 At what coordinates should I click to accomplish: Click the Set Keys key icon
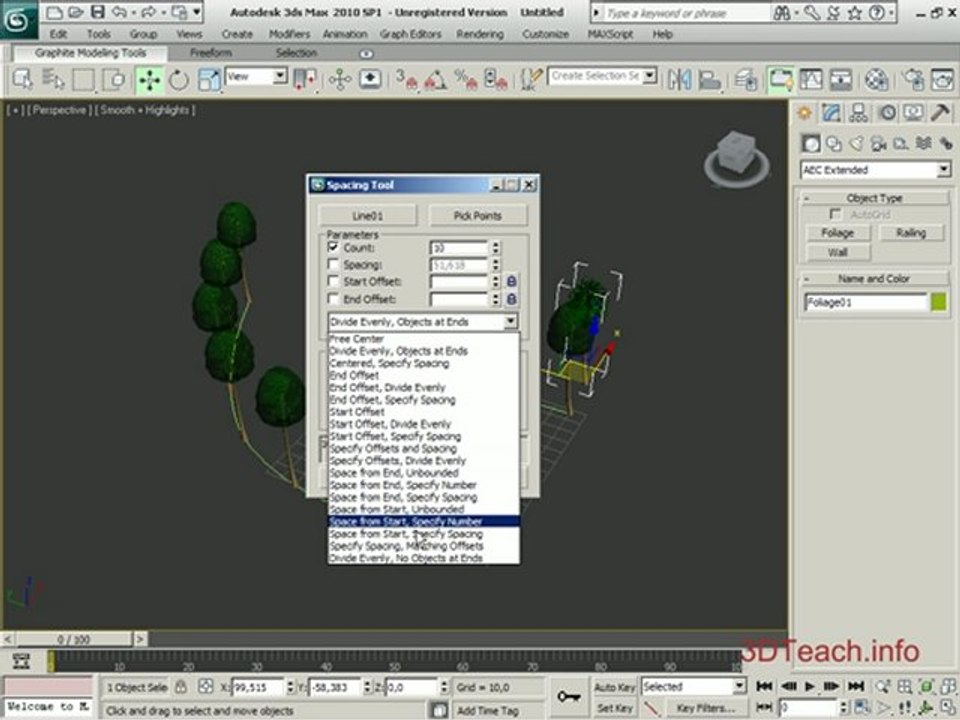click(x=569, y=697)
